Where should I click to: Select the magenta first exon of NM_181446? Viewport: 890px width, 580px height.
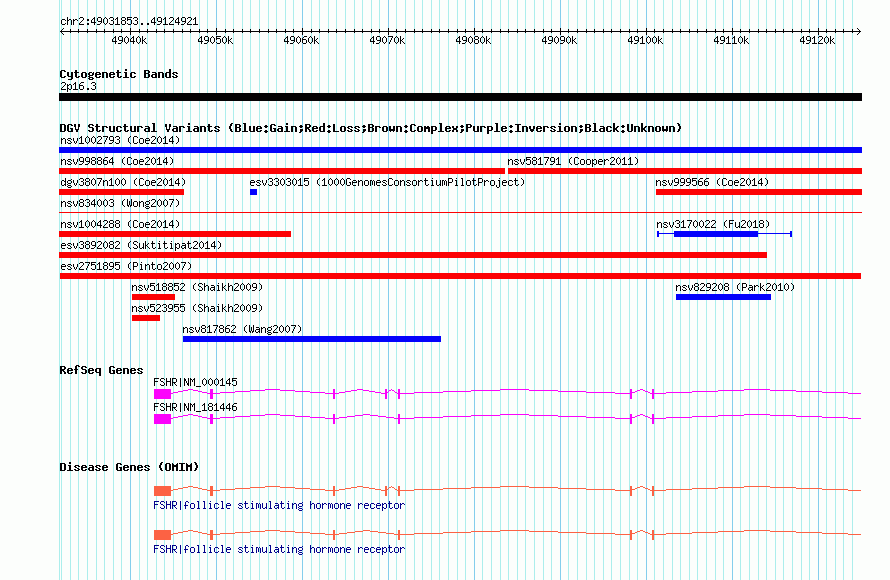[162, 419]
